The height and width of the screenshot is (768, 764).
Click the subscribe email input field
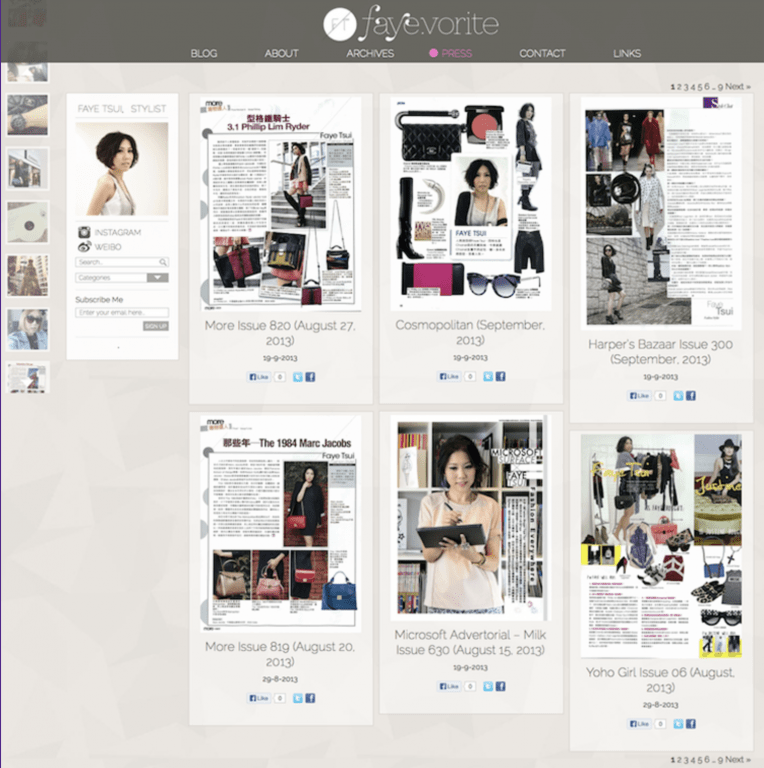(x=122, y=312)
